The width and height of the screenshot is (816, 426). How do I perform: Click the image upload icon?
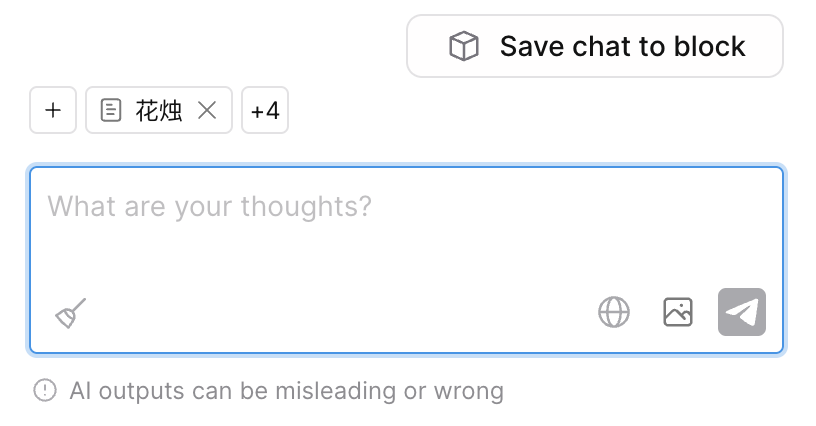(678, 312)
